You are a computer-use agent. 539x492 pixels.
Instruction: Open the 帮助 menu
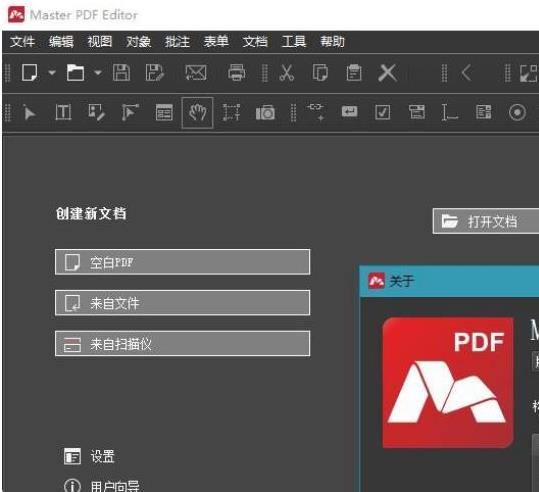(x=332, y=42)
